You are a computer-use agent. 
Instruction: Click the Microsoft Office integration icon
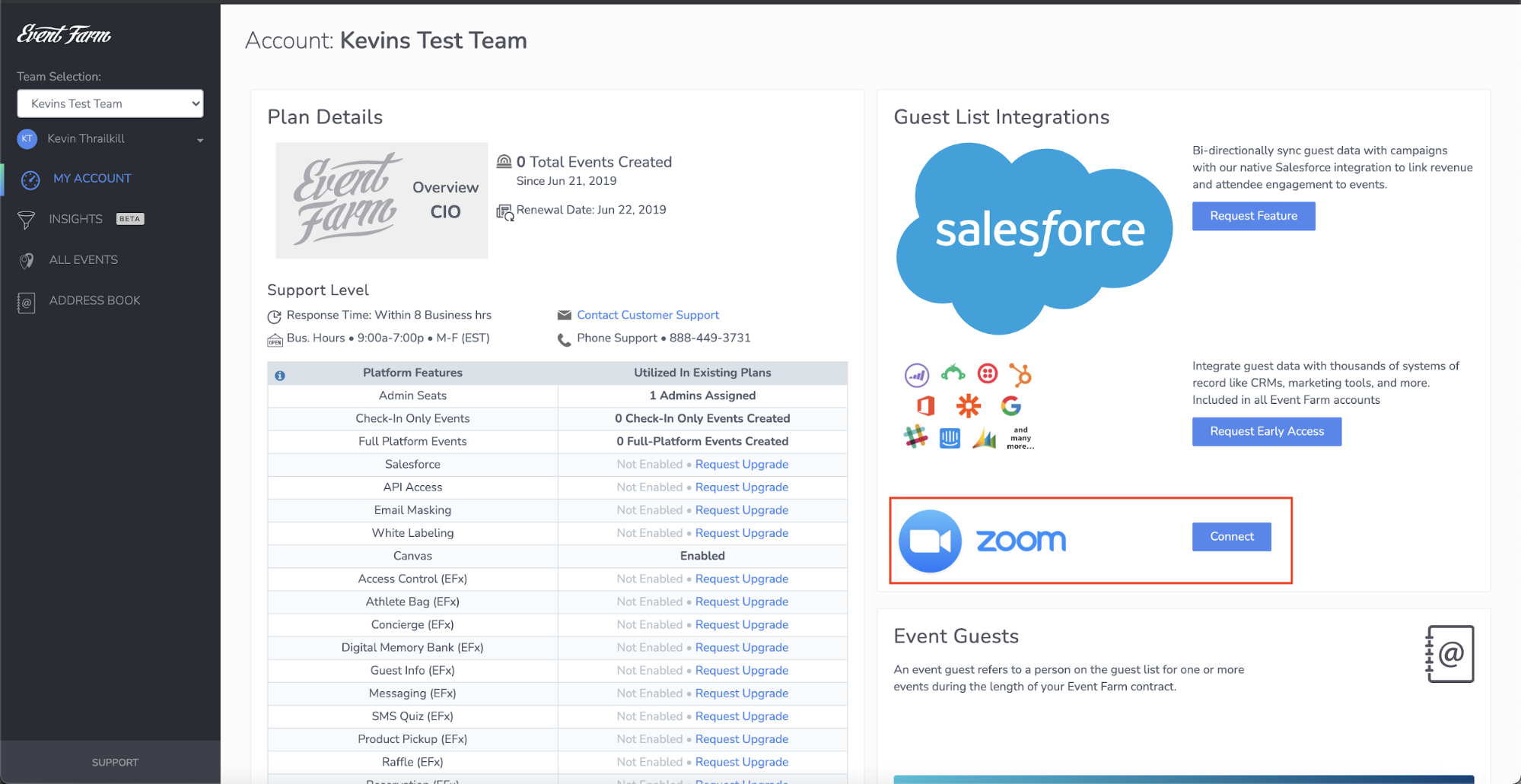(925, 406)
